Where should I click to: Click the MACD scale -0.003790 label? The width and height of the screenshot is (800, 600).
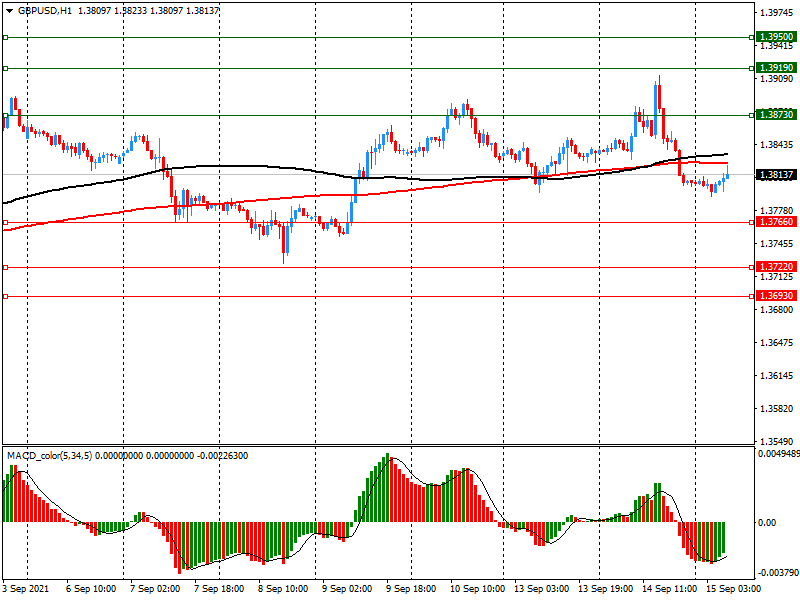pyautogui.click(x=779, y=573)
